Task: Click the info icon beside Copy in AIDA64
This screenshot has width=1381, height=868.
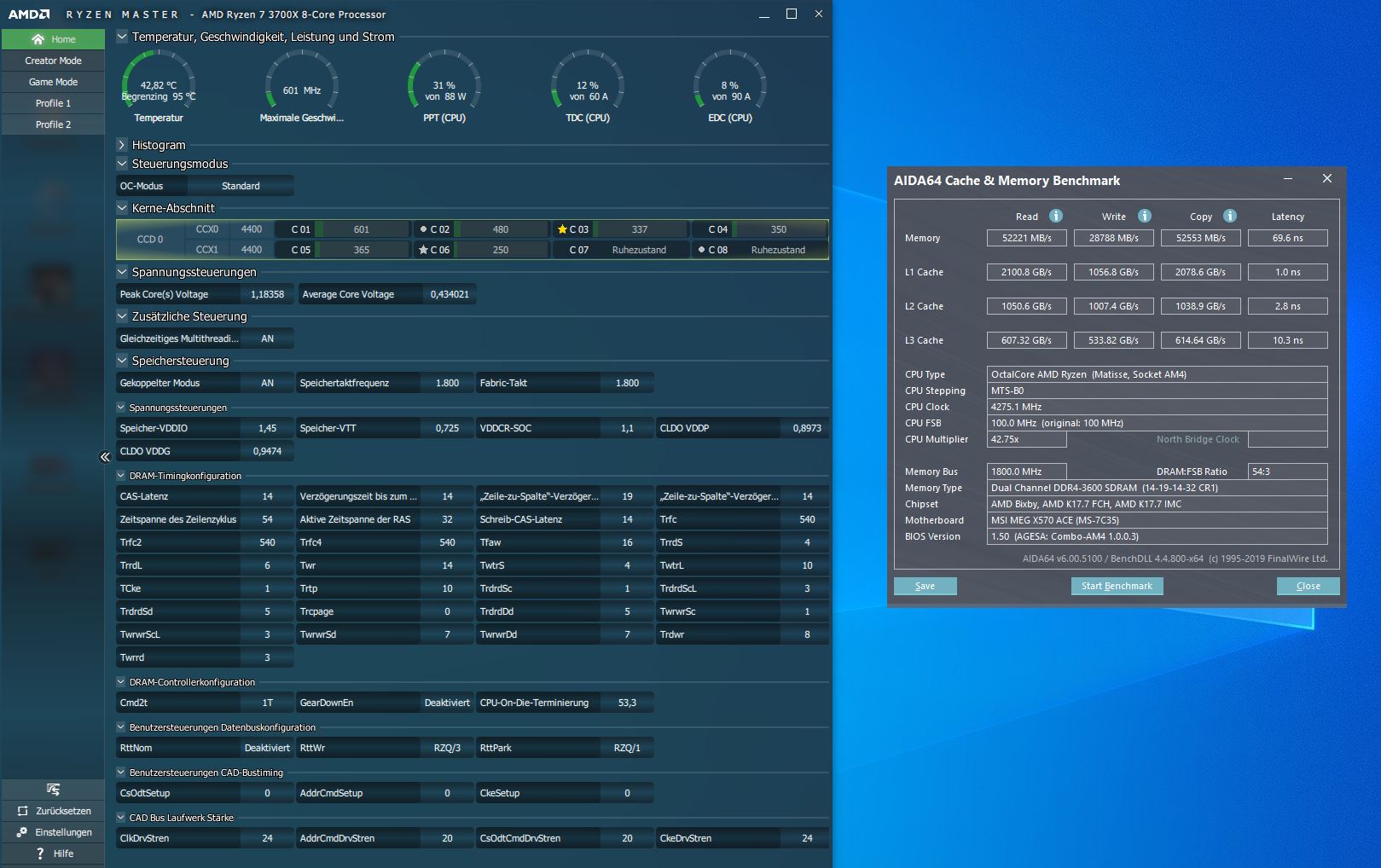Action: coord(1230,216)
